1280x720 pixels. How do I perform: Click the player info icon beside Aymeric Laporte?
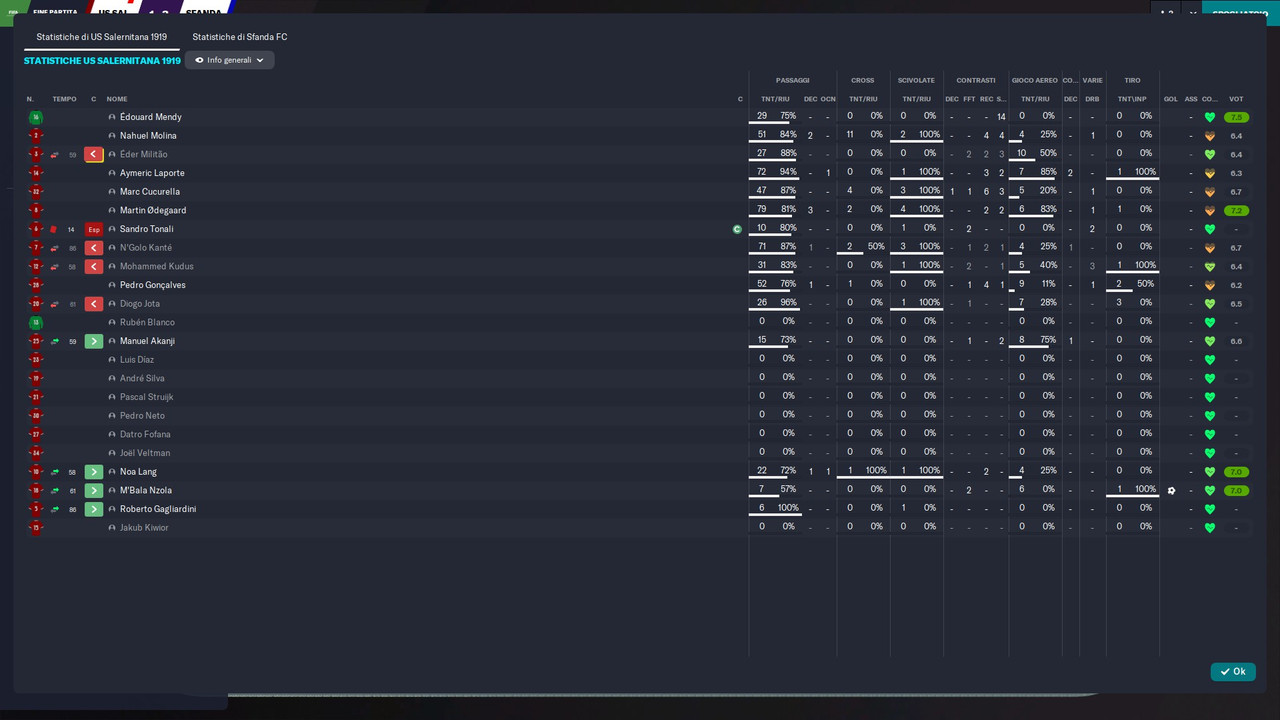[112, 173]
